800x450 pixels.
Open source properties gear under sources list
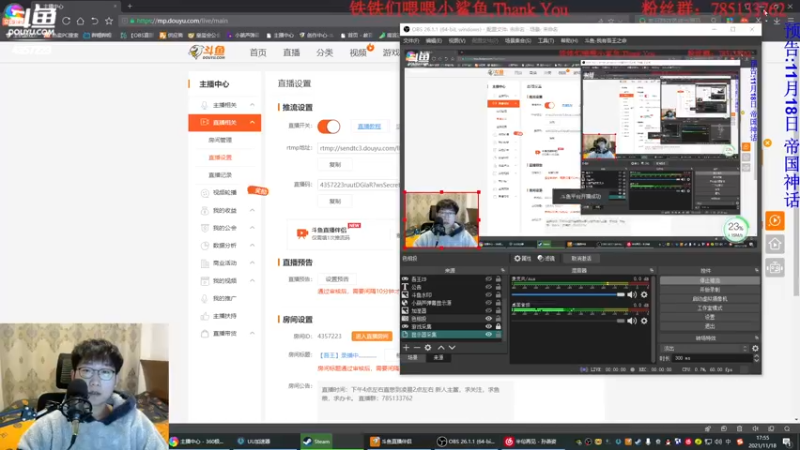pos(428,347)
